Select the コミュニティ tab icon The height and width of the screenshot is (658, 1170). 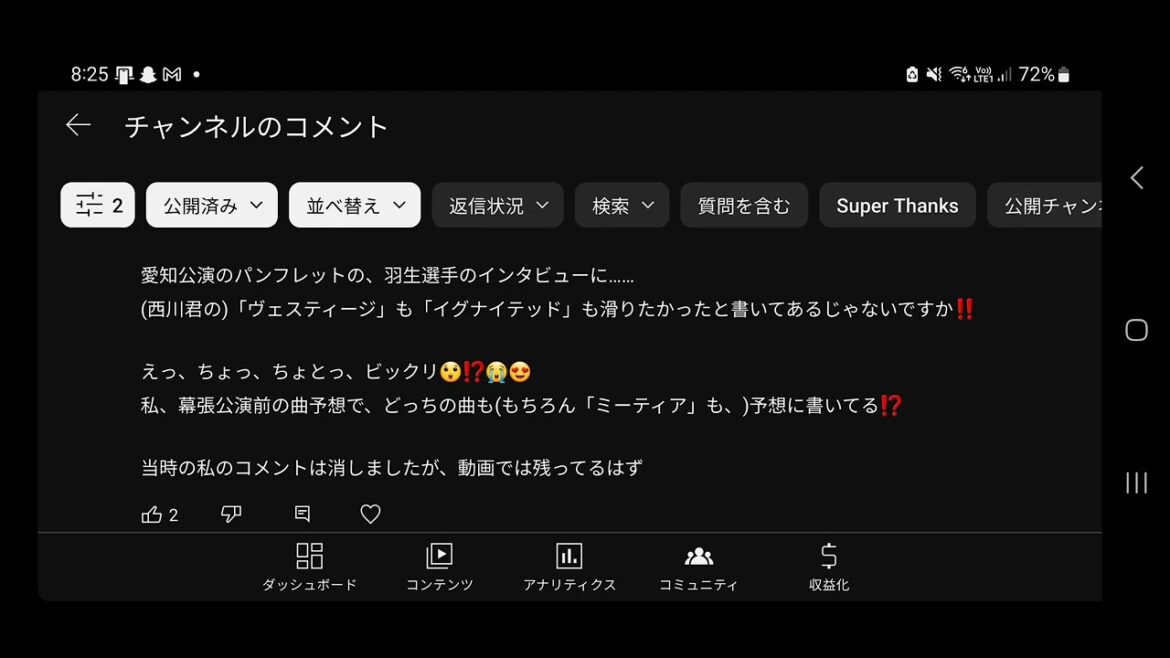click(698, 567)
